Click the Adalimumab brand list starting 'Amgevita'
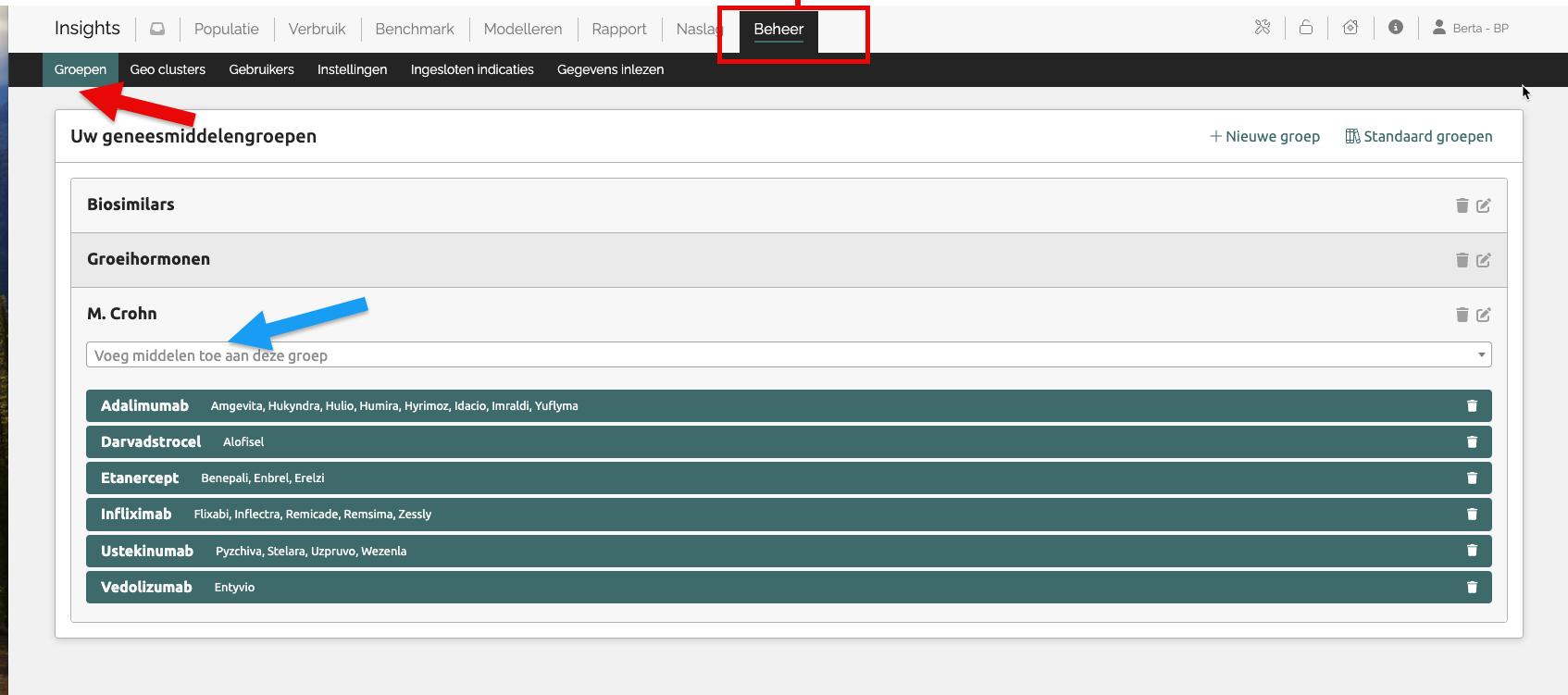Viewport: 1568px width, 695px height. click(x=394, y=405)
